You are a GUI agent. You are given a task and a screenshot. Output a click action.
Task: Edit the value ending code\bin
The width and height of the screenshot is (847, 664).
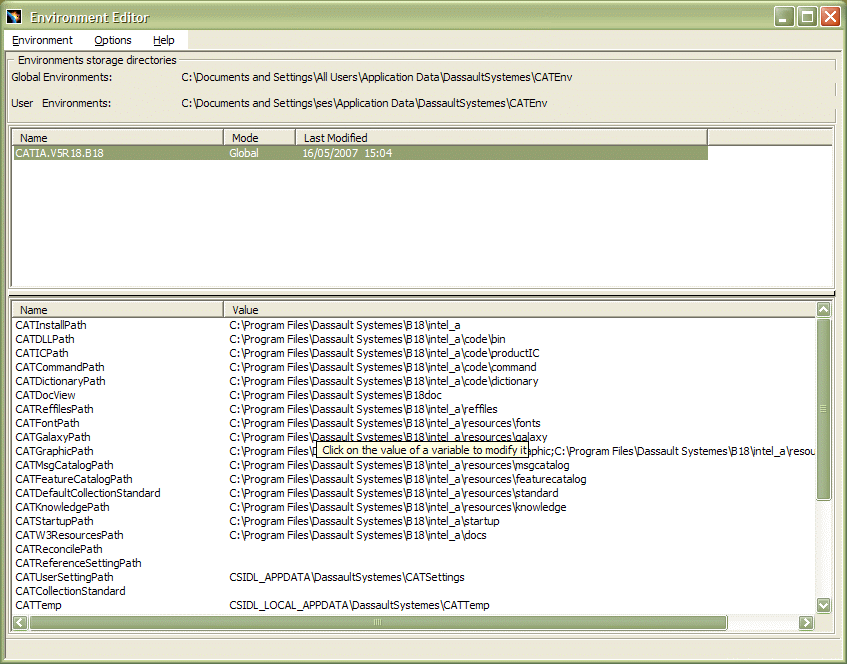(367, 339)
